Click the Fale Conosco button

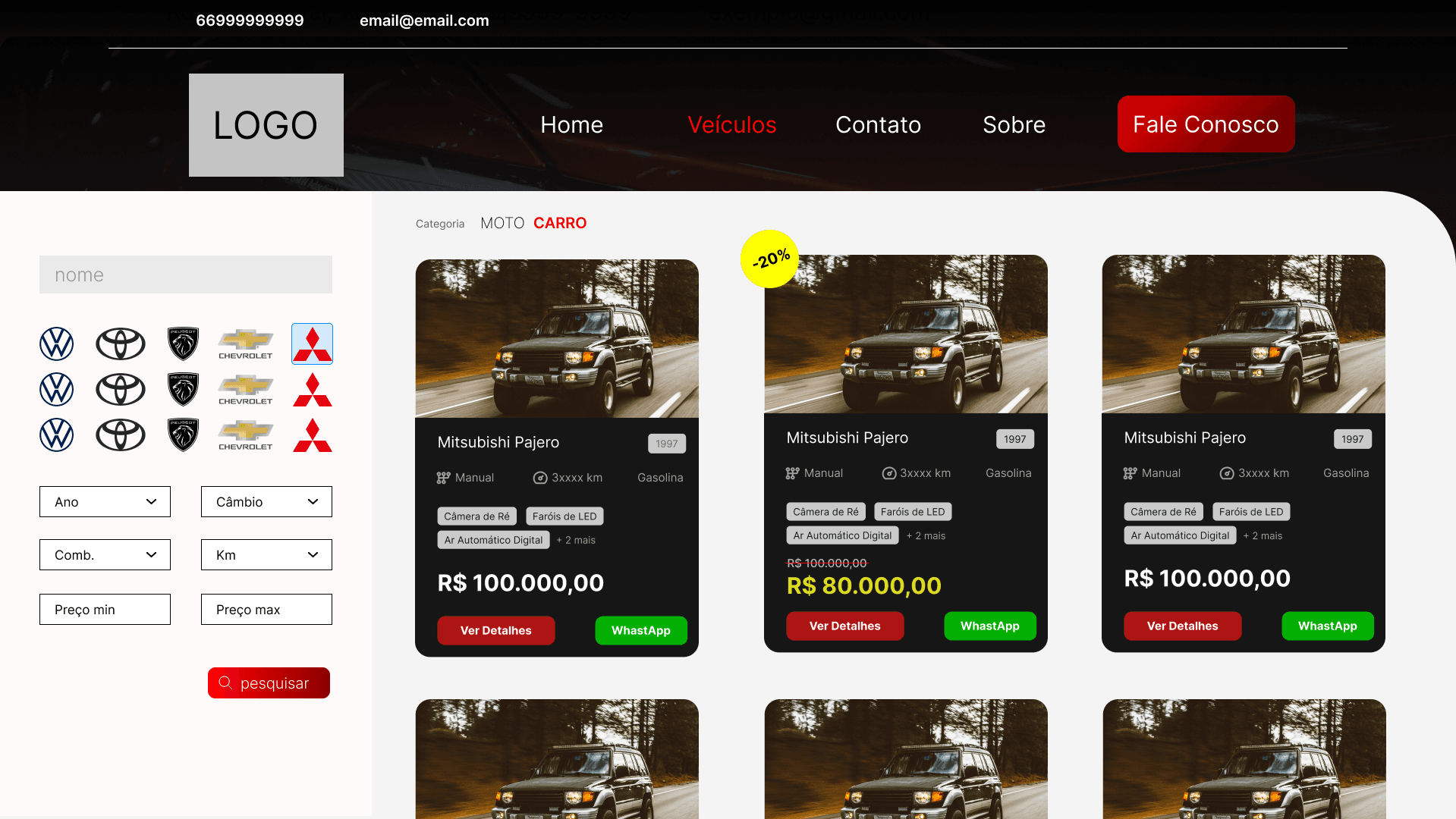tap(1206, 124)
